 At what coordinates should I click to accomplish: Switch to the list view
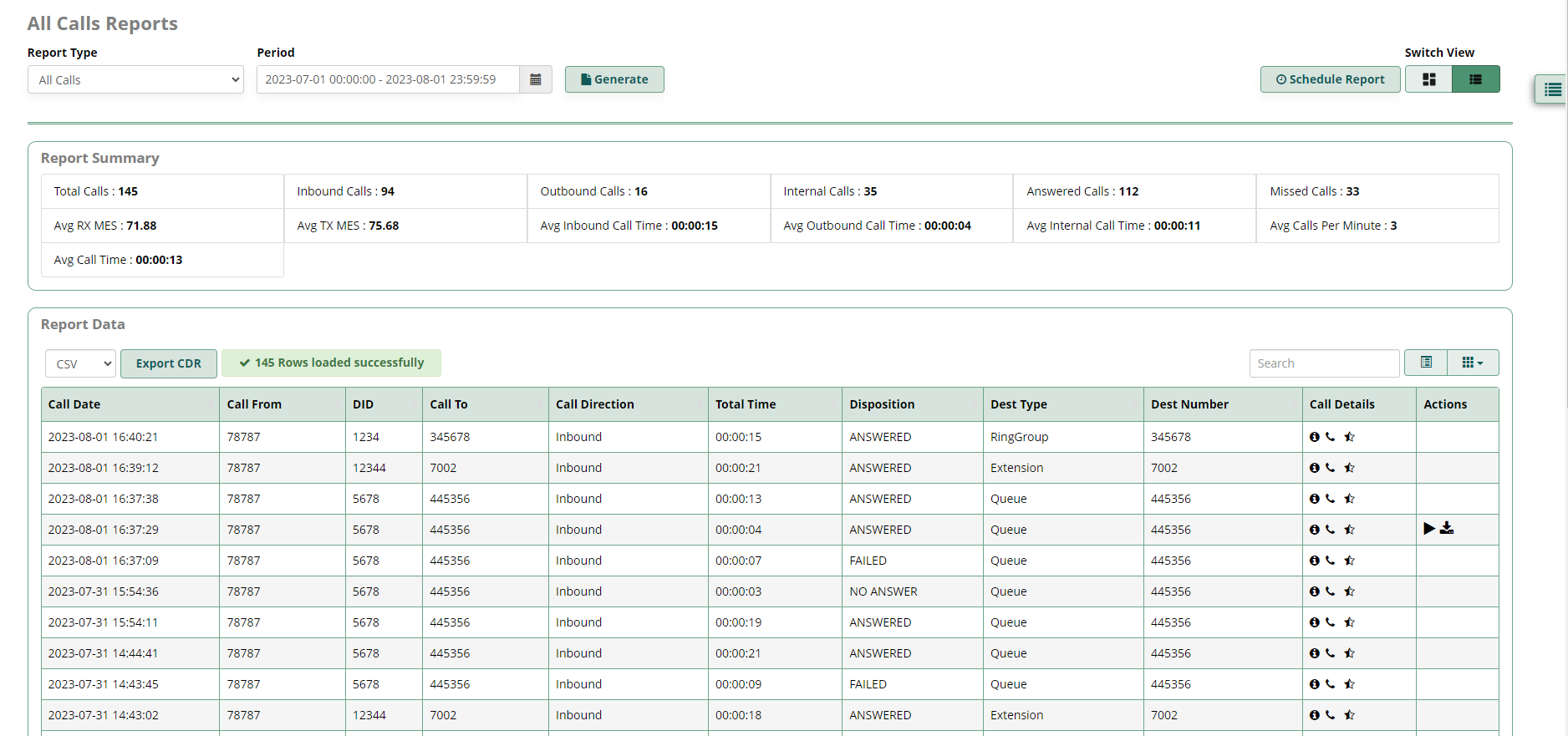[1476, 79]
